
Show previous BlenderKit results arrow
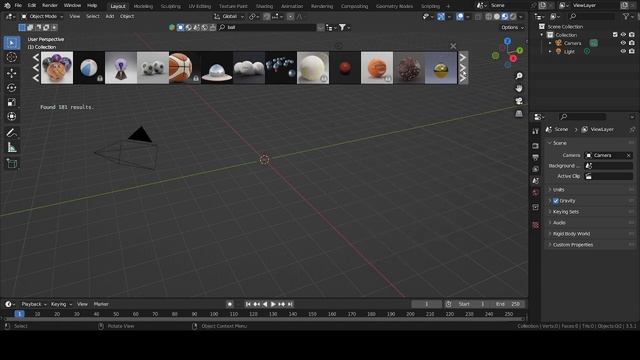(36, 67)
